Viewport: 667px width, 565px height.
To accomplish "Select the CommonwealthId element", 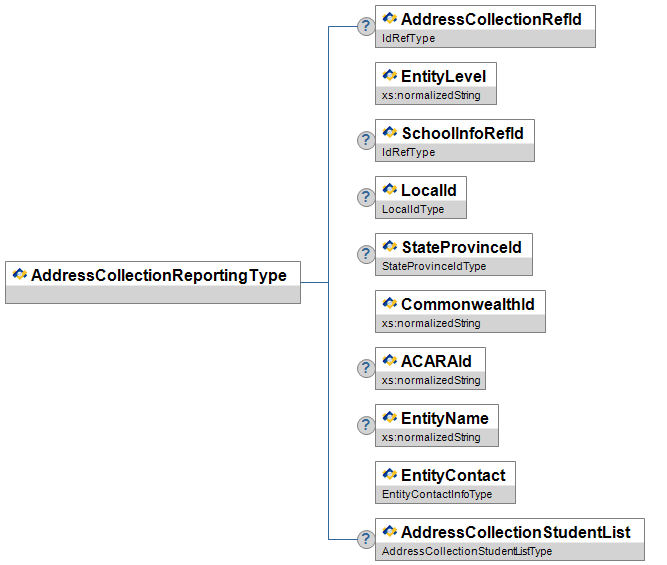I will pyautogui.click(x=467, y=304).
